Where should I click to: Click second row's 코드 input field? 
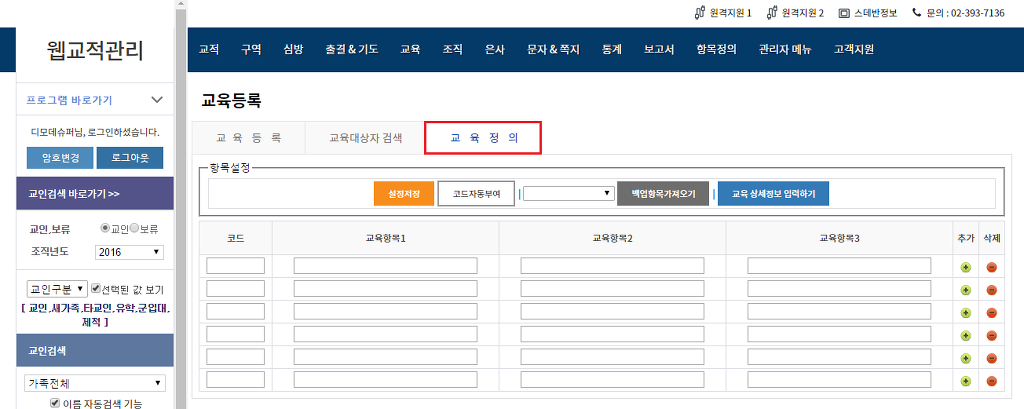click(236, 289)
